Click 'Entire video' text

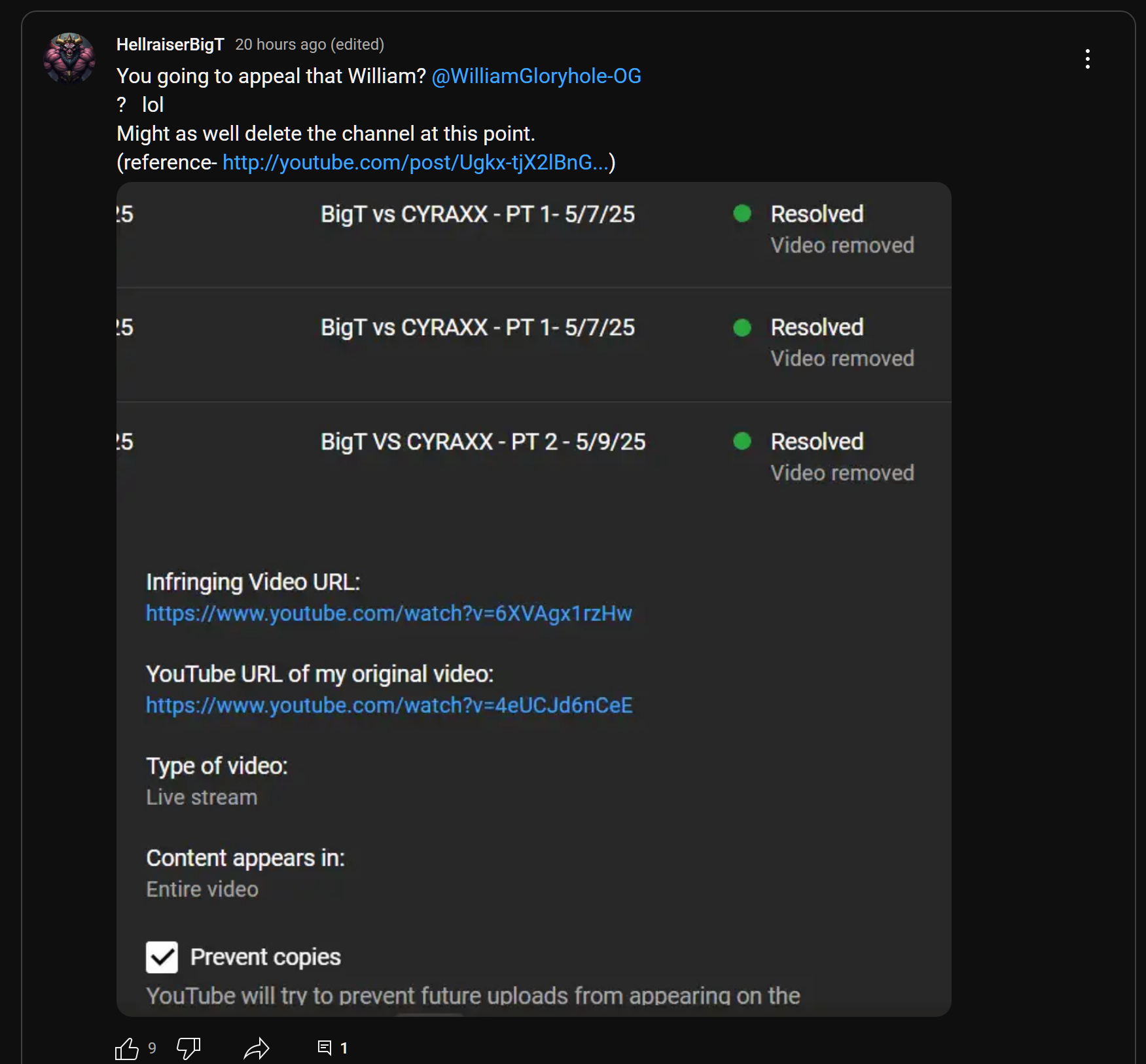coord(202,889)
